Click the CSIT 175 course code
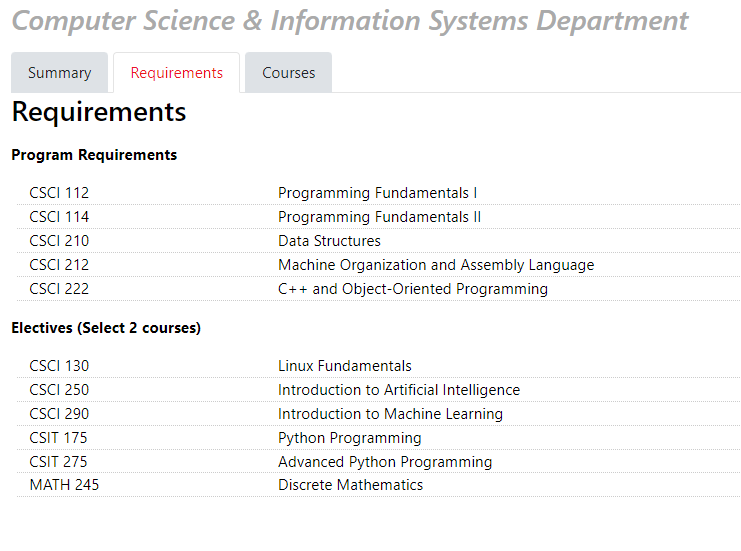This screenshot has width=741, height=551. pos(58,438)
